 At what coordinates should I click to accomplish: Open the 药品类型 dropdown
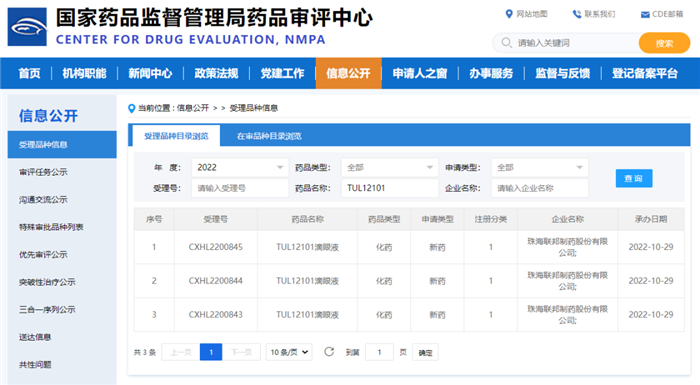pos(390,167)
